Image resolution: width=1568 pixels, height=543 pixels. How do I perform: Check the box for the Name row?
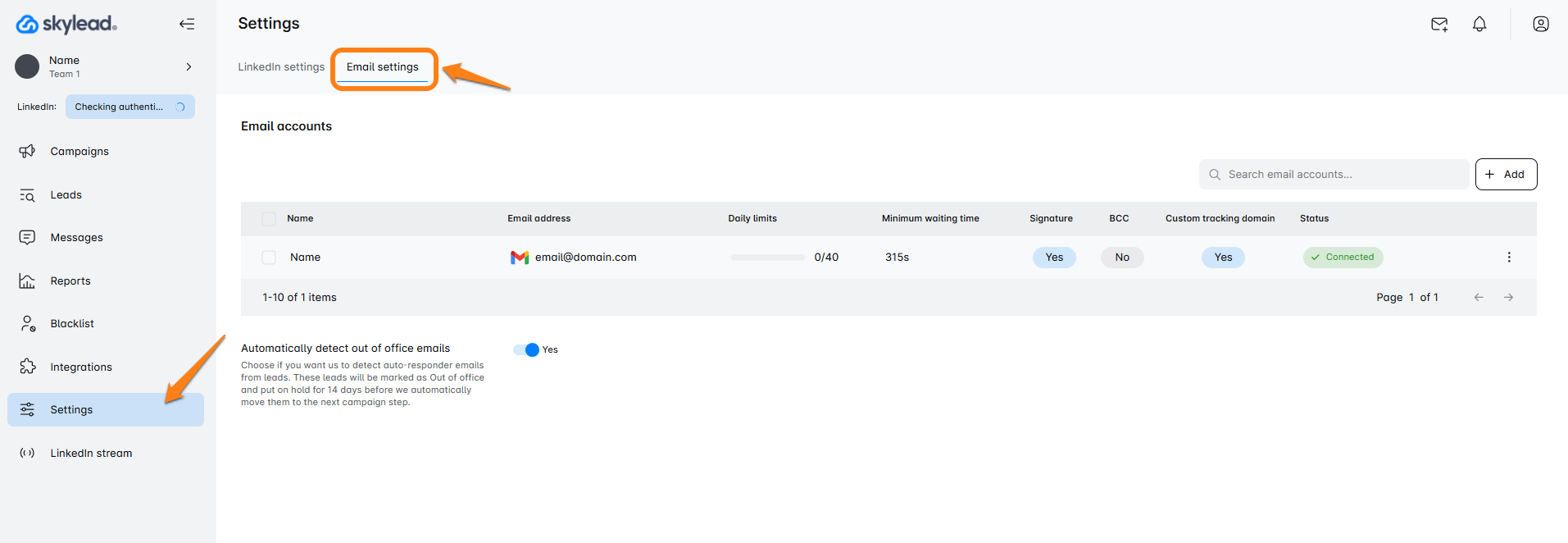click(269, 258)
